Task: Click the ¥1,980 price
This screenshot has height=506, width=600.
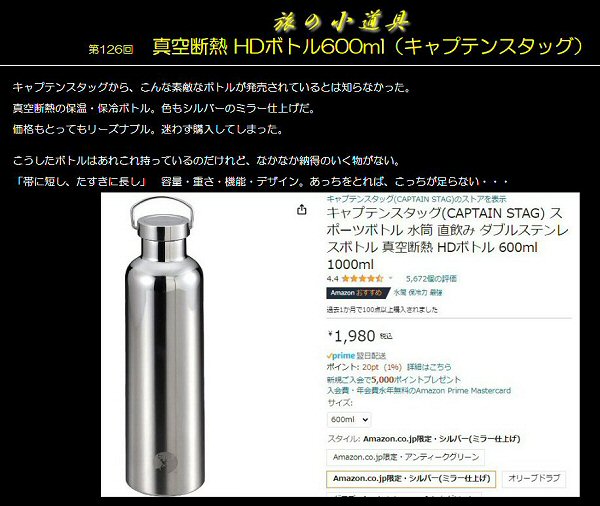Action: point(352,336)
